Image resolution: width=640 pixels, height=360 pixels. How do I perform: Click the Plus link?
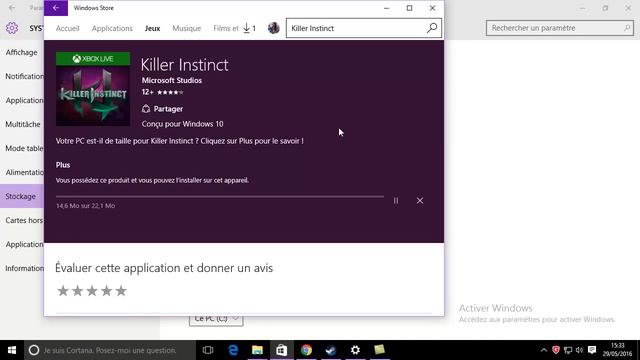(x=63, y=165)
